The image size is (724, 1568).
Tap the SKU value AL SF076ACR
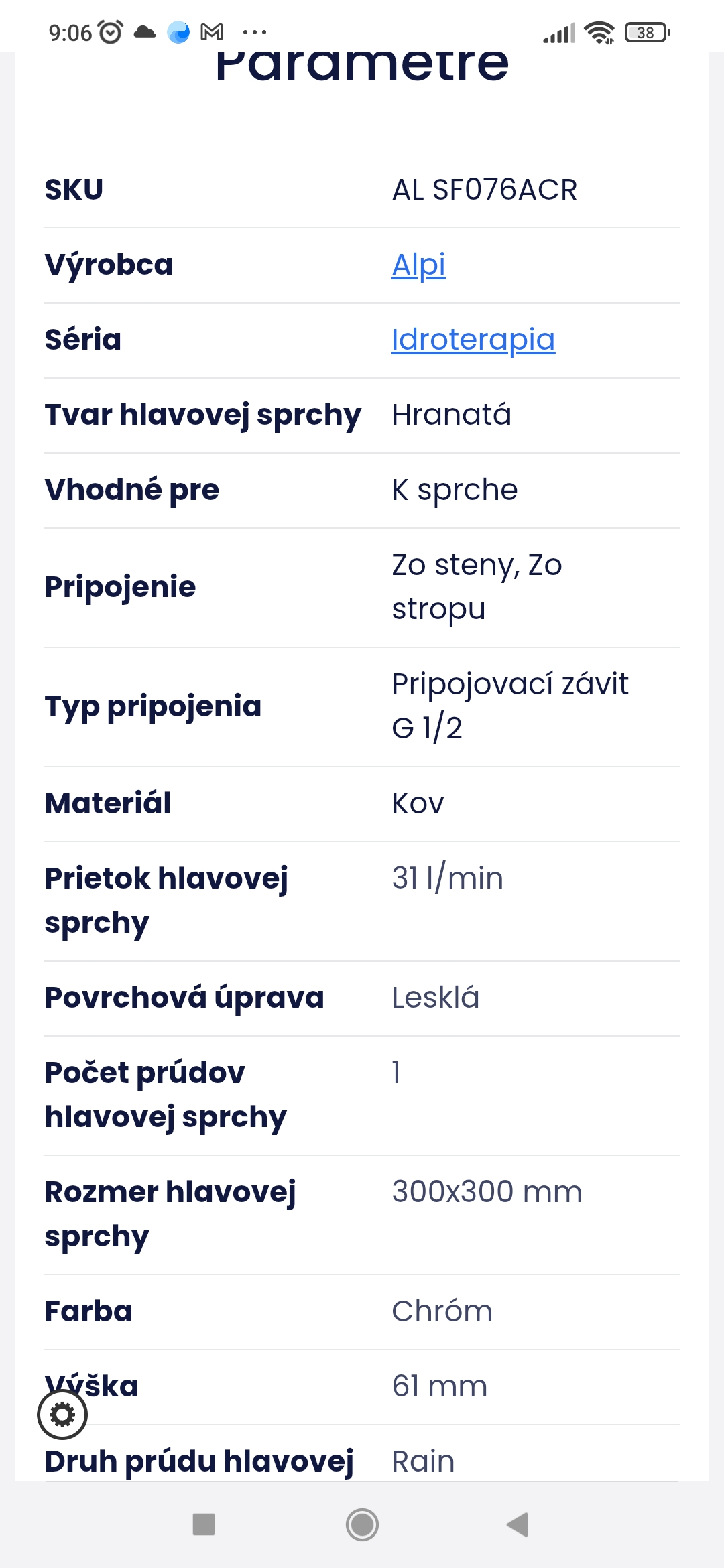pyautogui.click(x=484, y=190)
